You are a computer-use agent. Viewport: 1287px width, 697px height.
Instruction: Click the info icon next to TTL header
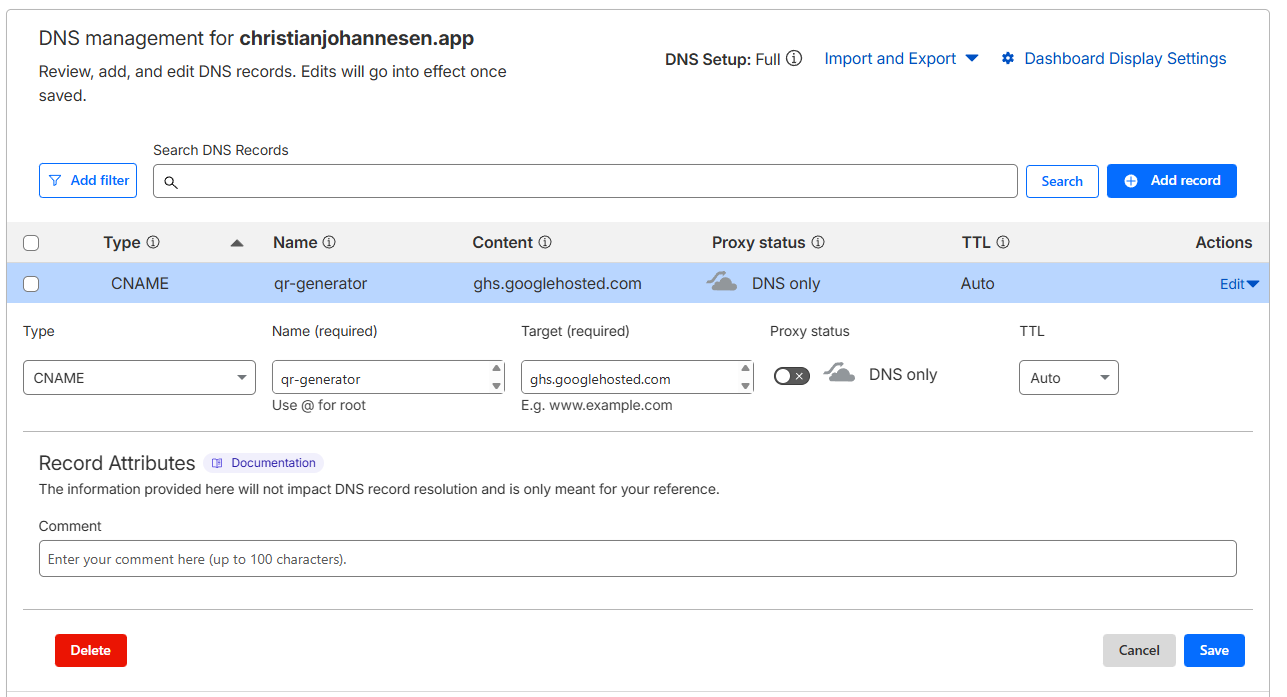coord(1003,243)
